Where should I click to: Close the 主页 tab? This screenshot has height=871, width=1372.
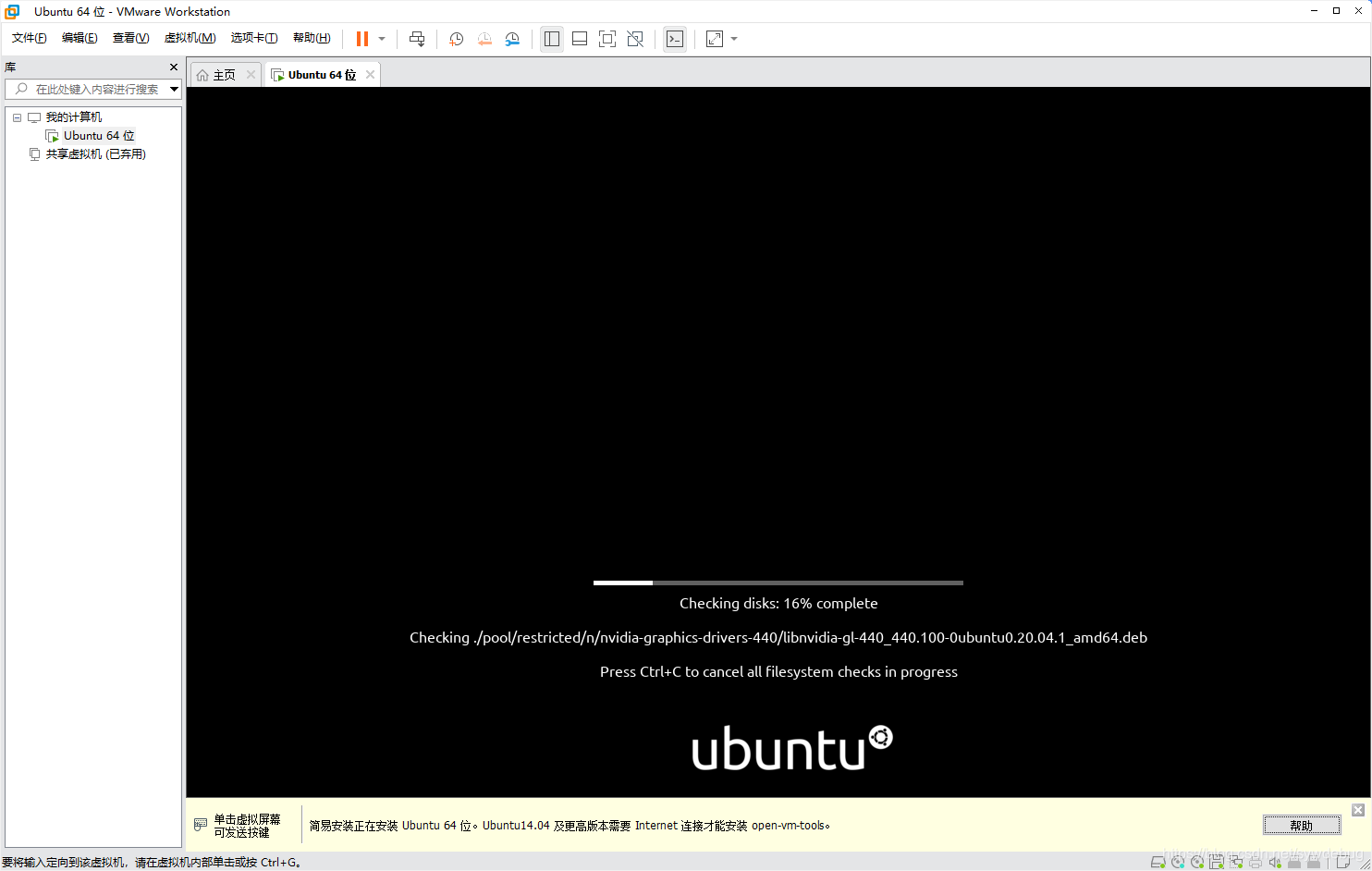(251, 75)
